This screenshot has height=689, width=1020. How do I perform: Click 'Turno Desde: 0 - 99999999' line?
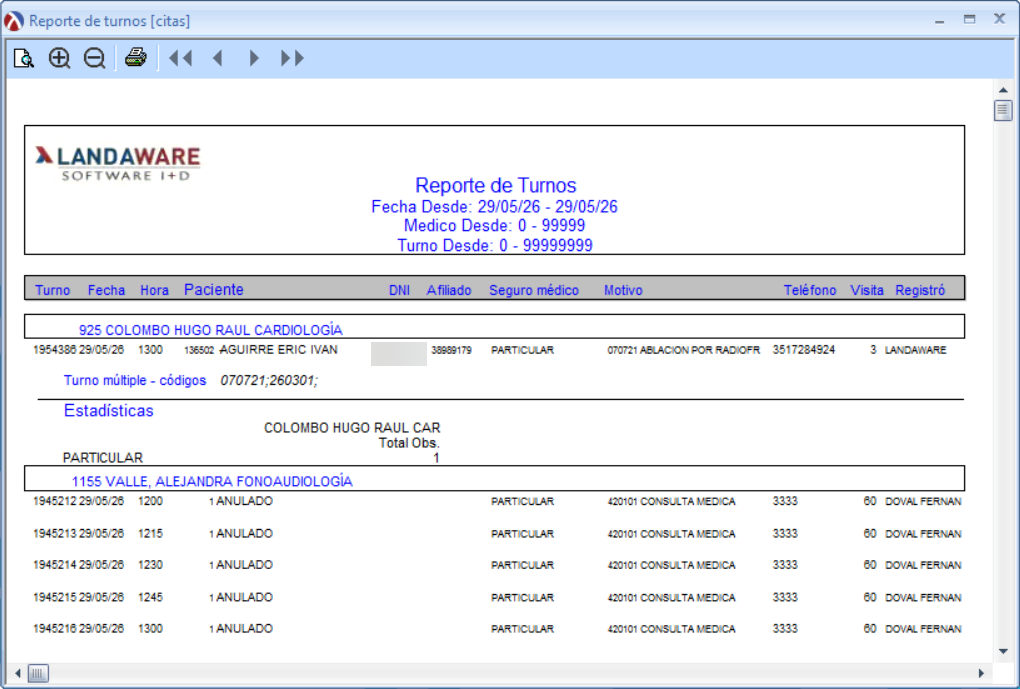(495, 245)
